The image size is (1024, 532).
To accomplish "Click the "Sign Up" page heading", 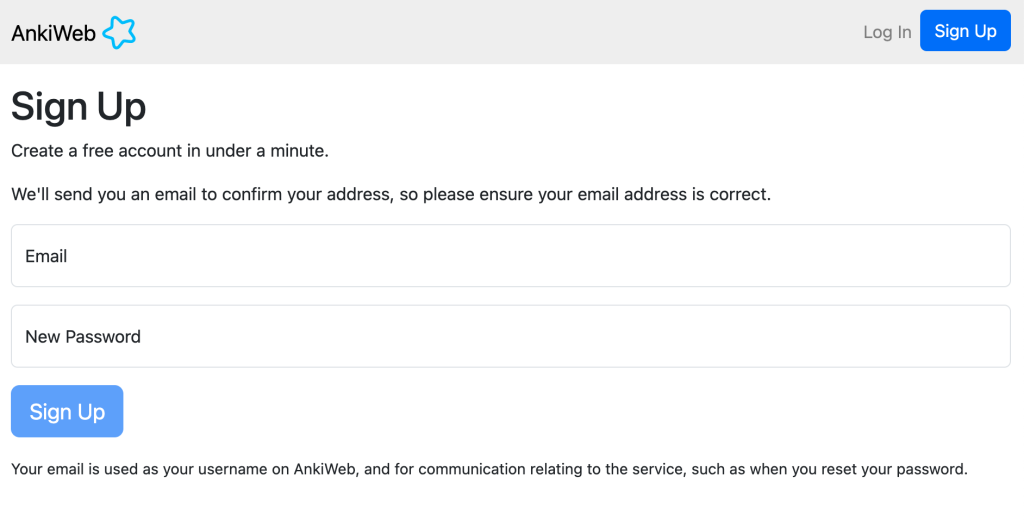I will pos(78,107).
